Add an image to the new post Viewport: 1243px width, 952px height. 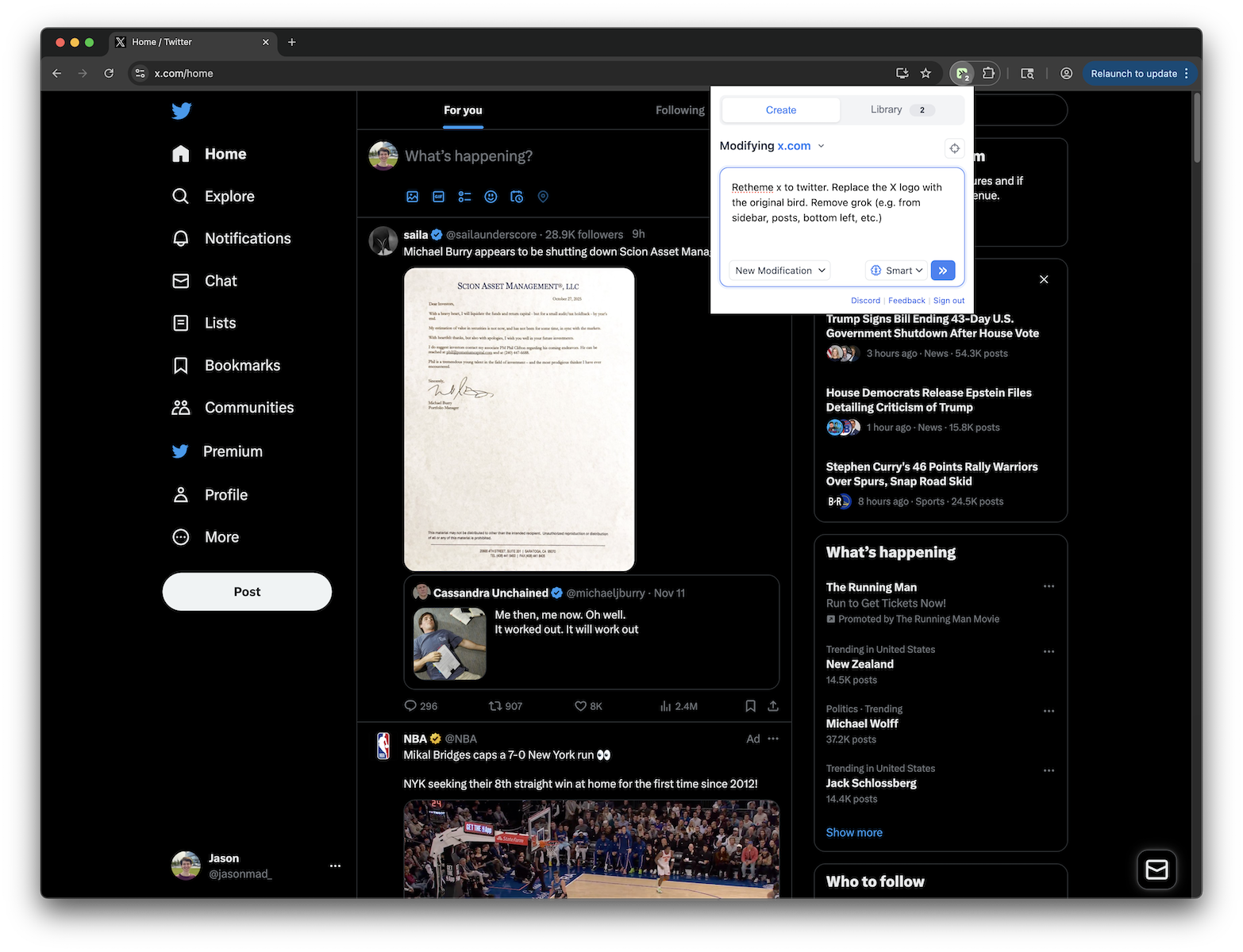click(x=412, y=196)
